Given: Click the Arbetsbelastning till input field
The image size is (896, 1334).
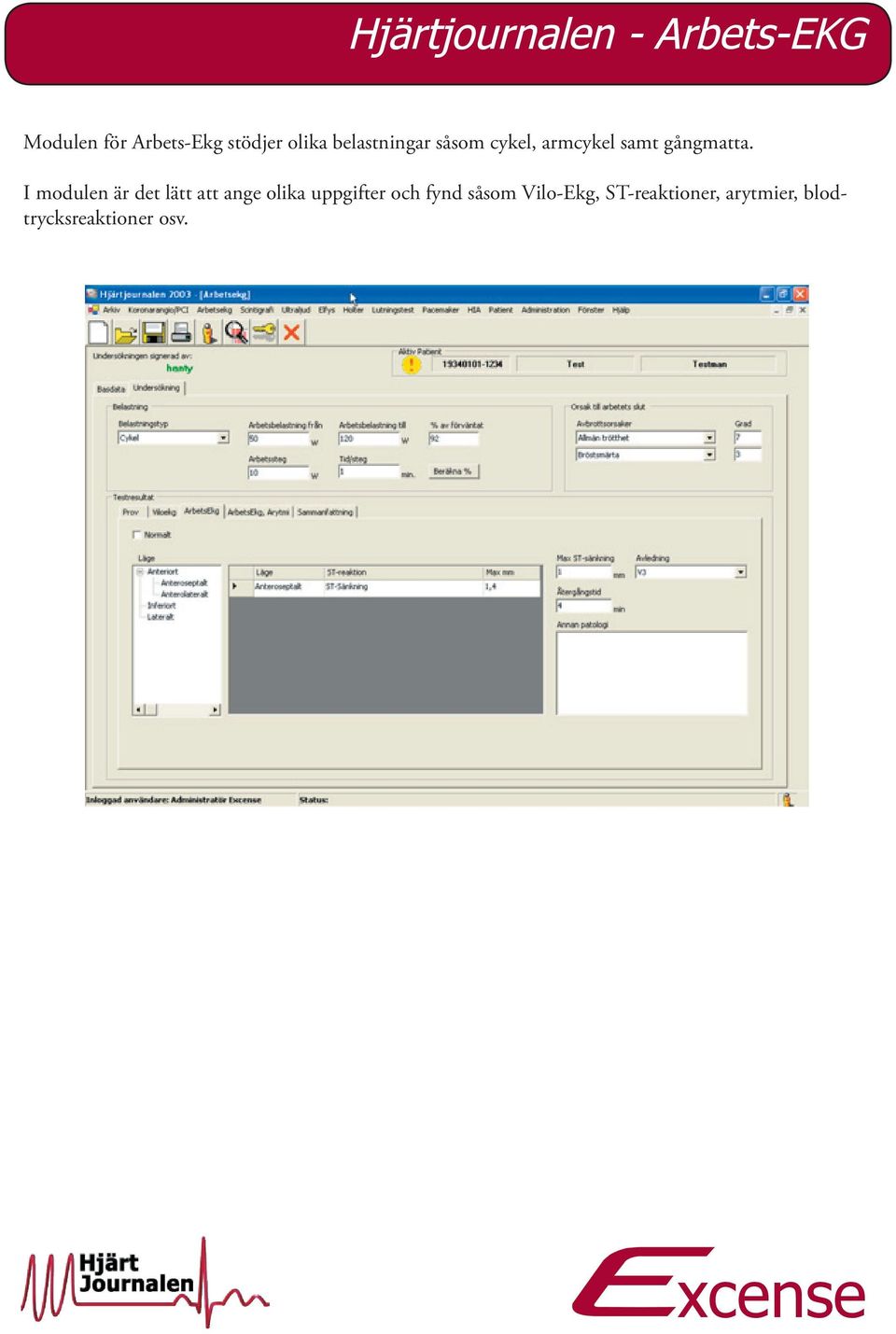Looking at the screenshot, I should pos(369,439).
